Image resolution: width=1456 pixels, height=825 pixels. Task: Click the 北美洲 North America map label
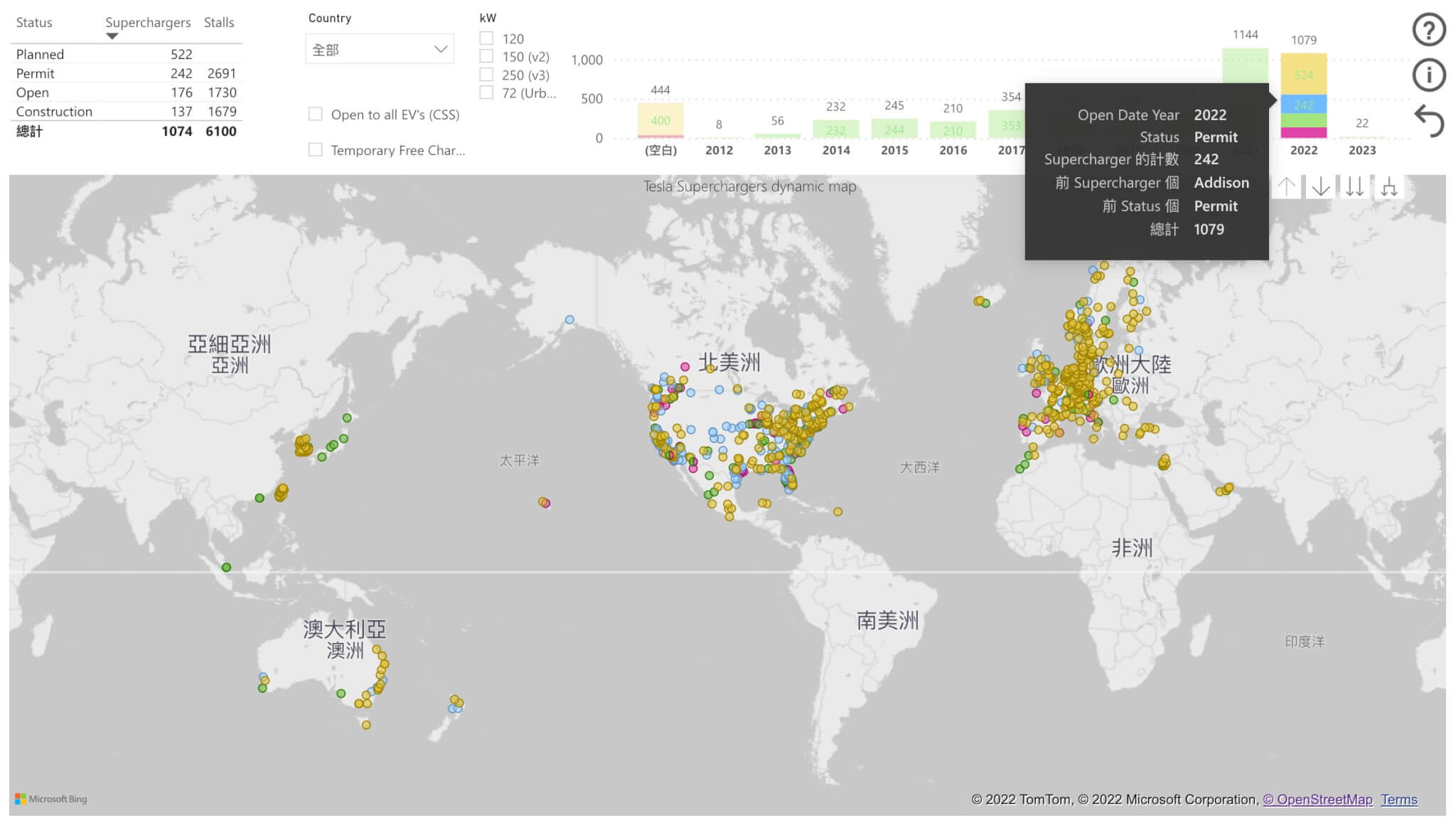pyautogui.click(x=729, y=363)
